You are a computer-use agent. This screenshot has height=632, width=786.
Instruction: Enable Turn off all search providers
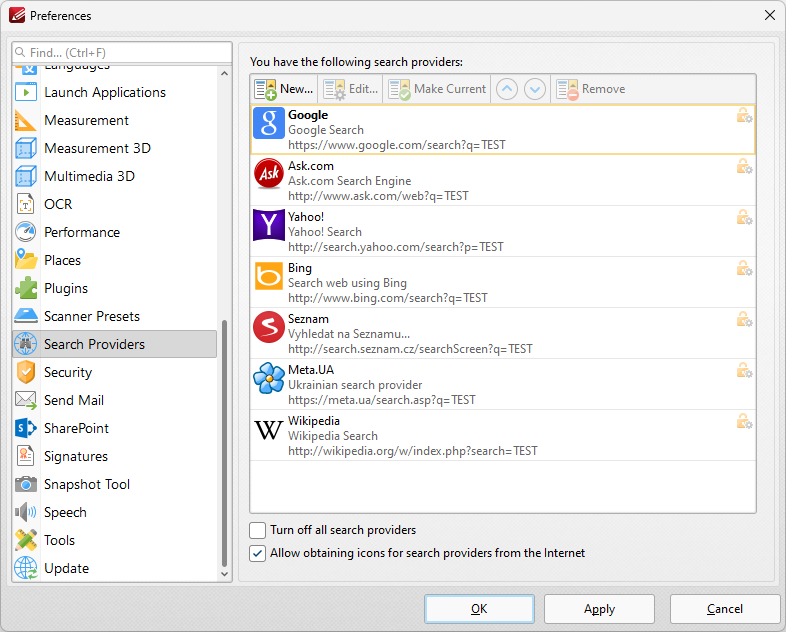(258, 530)
